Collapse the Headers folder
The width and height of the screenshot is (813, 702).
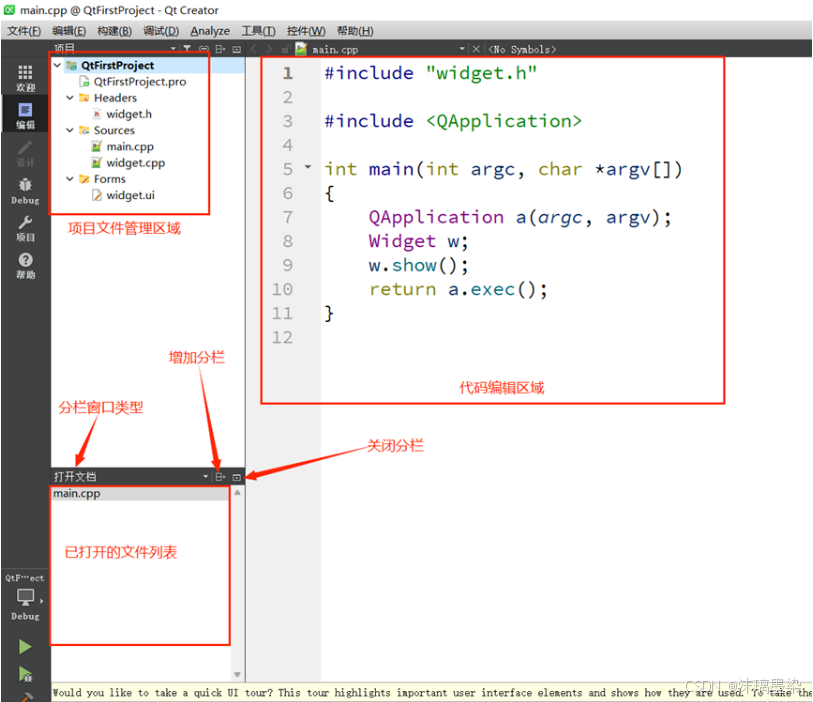69,97
